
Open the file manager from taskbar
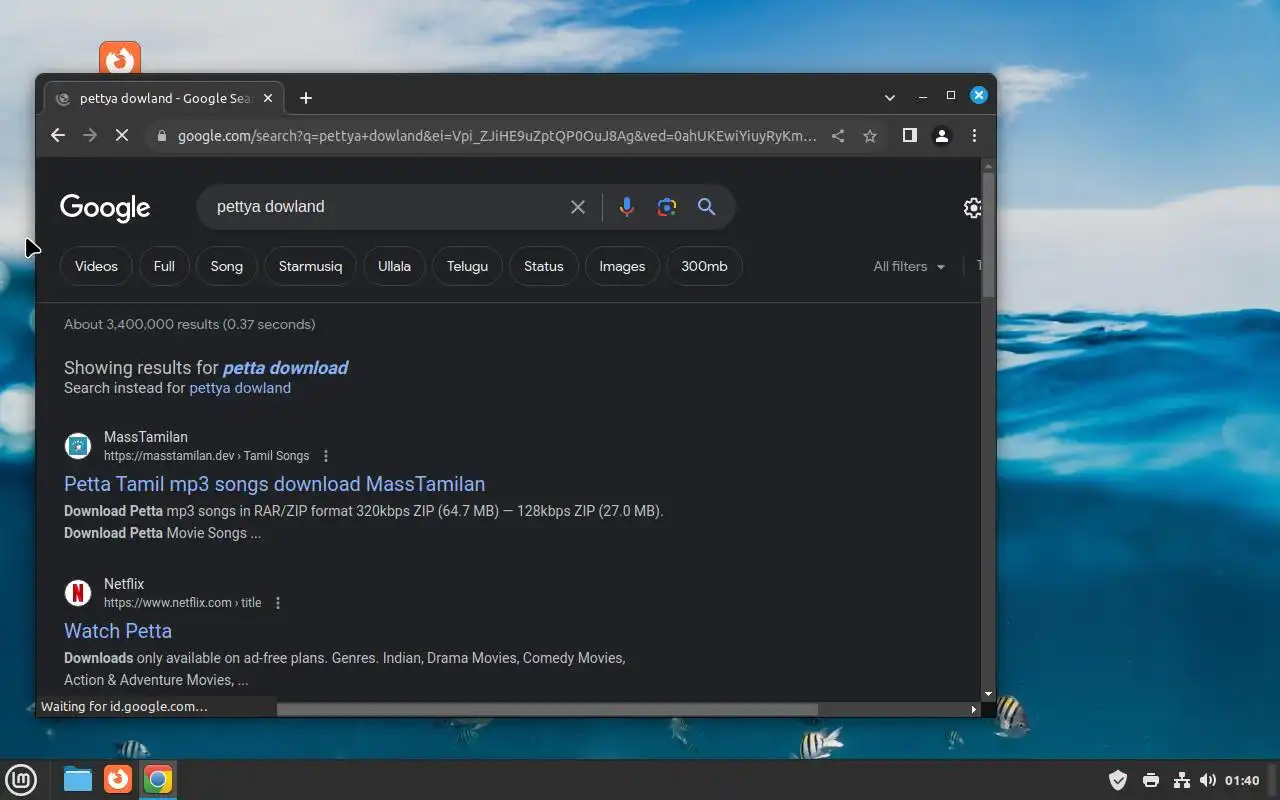coord(78,779)
